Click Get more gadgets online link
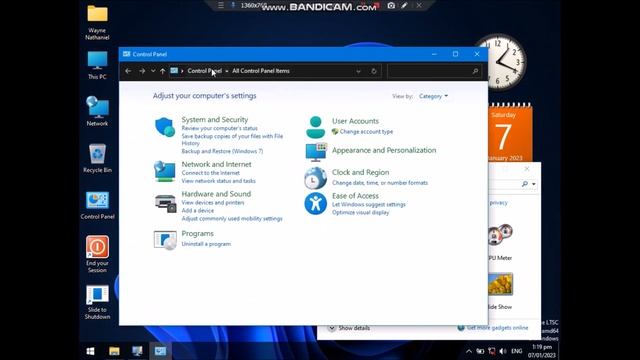Image resolution: width=640 pixels, height=360 pixels. pyautogui.click(x=497, y=328)
